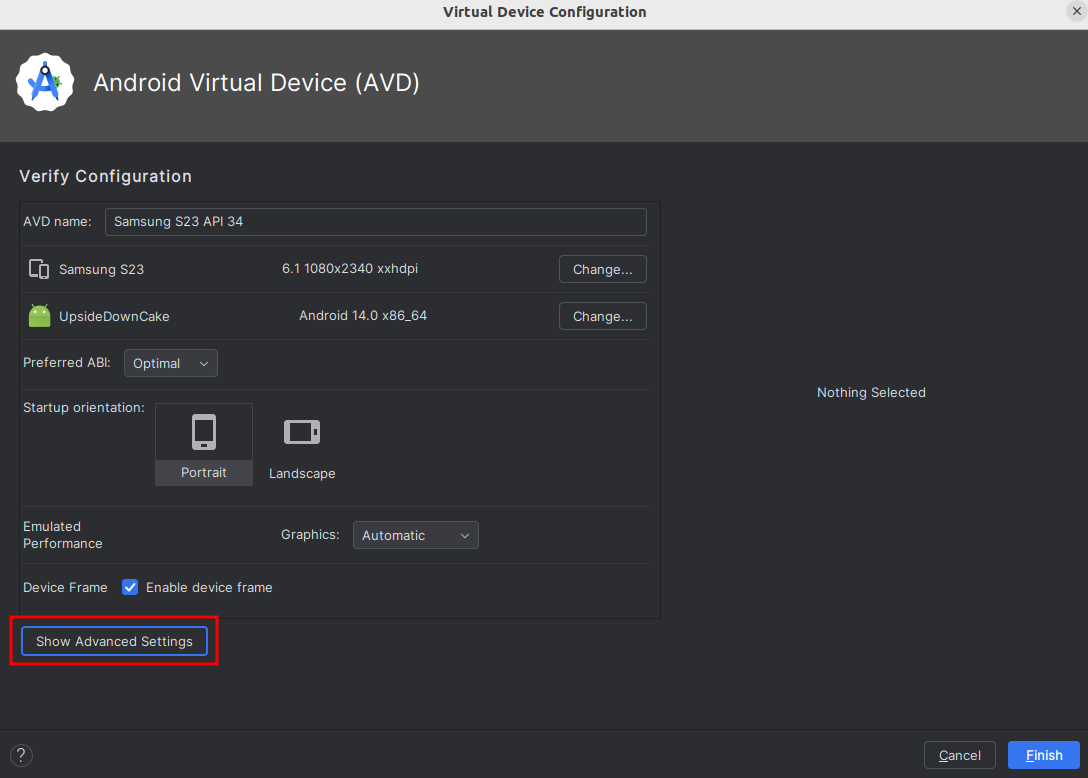Toggle the Enable device frame checkbox
This screenshot has width=1088, height=778.
click(x=130, y=587)
